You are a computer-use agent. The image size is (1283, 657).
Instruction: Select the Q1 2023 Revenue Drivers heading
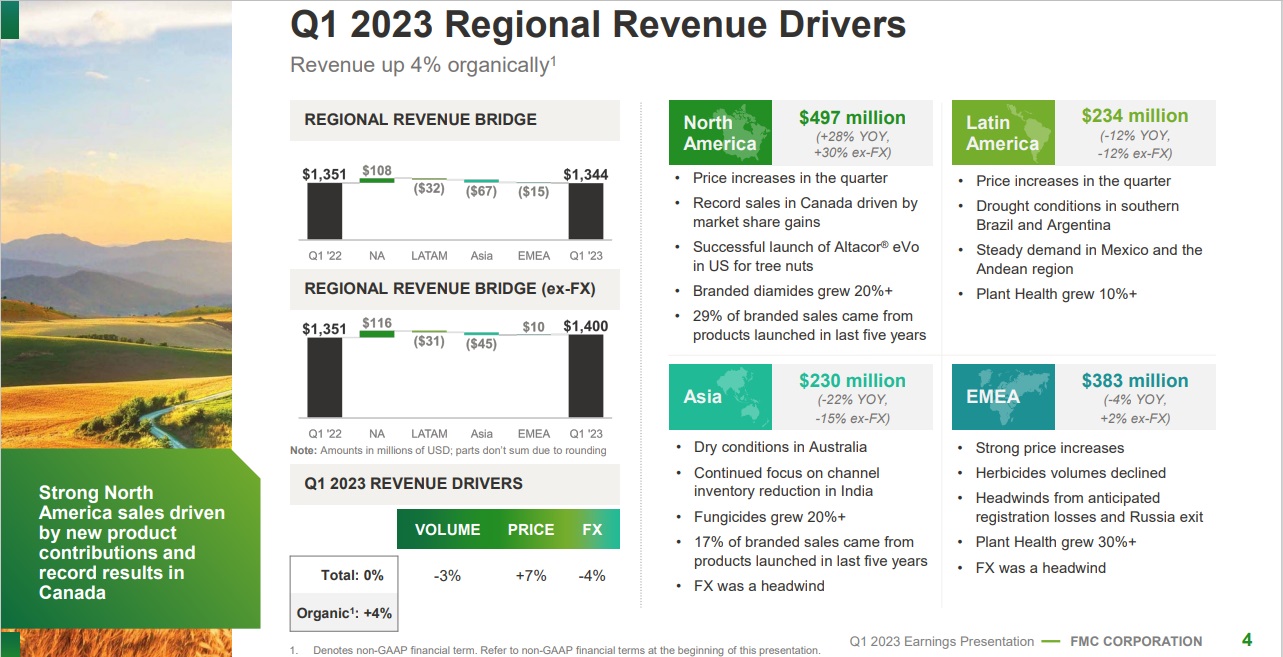[x=413, y=483]
